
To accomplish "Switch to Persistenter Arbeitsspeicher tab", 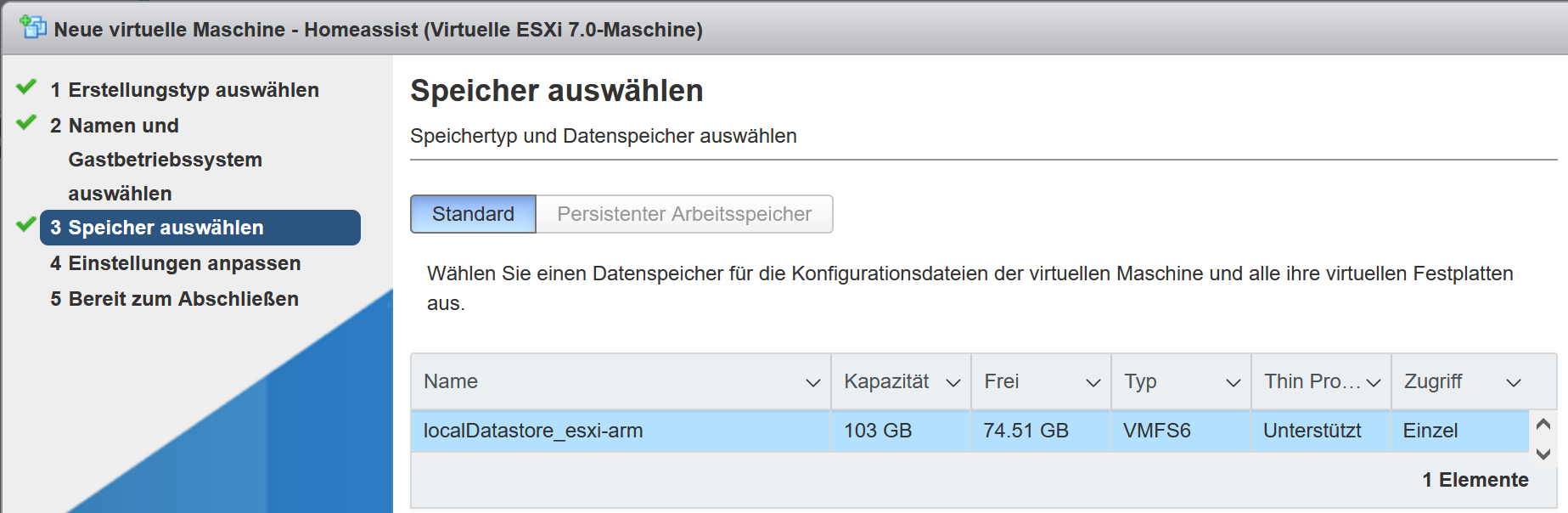I will coord(683,214).
